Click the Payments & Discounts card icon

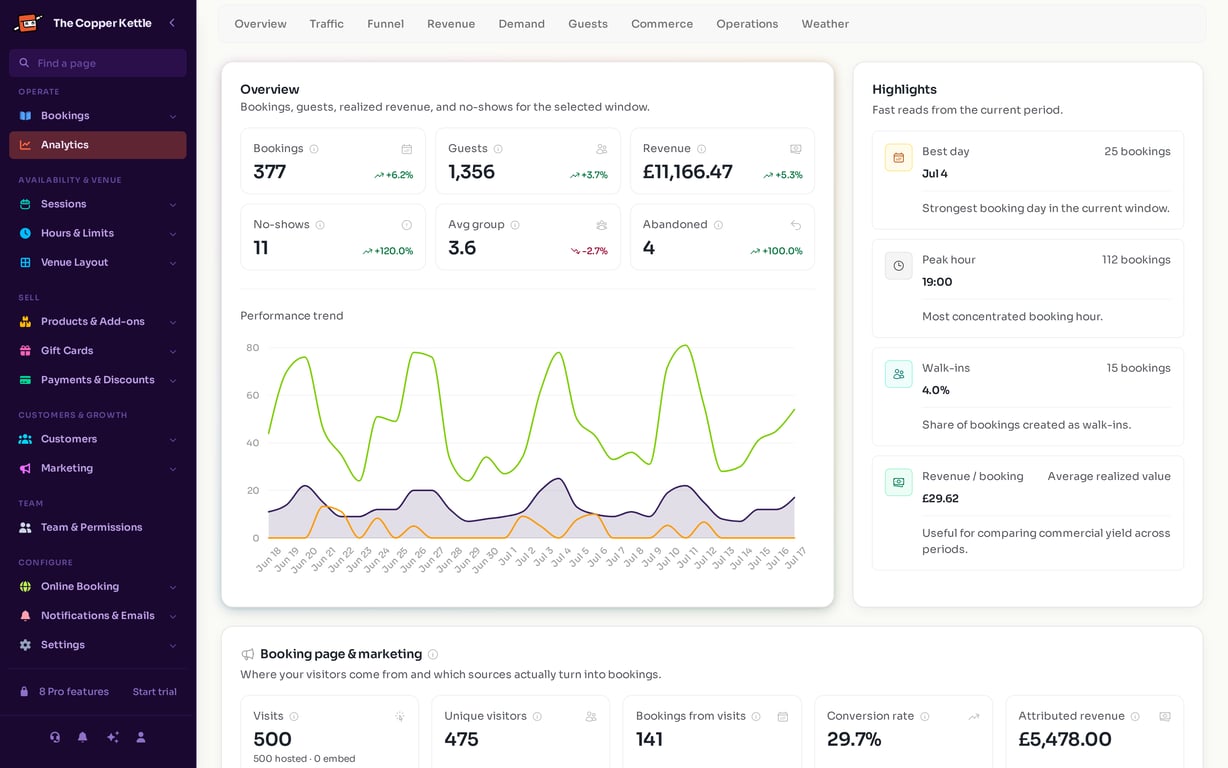tap(25, 380)
